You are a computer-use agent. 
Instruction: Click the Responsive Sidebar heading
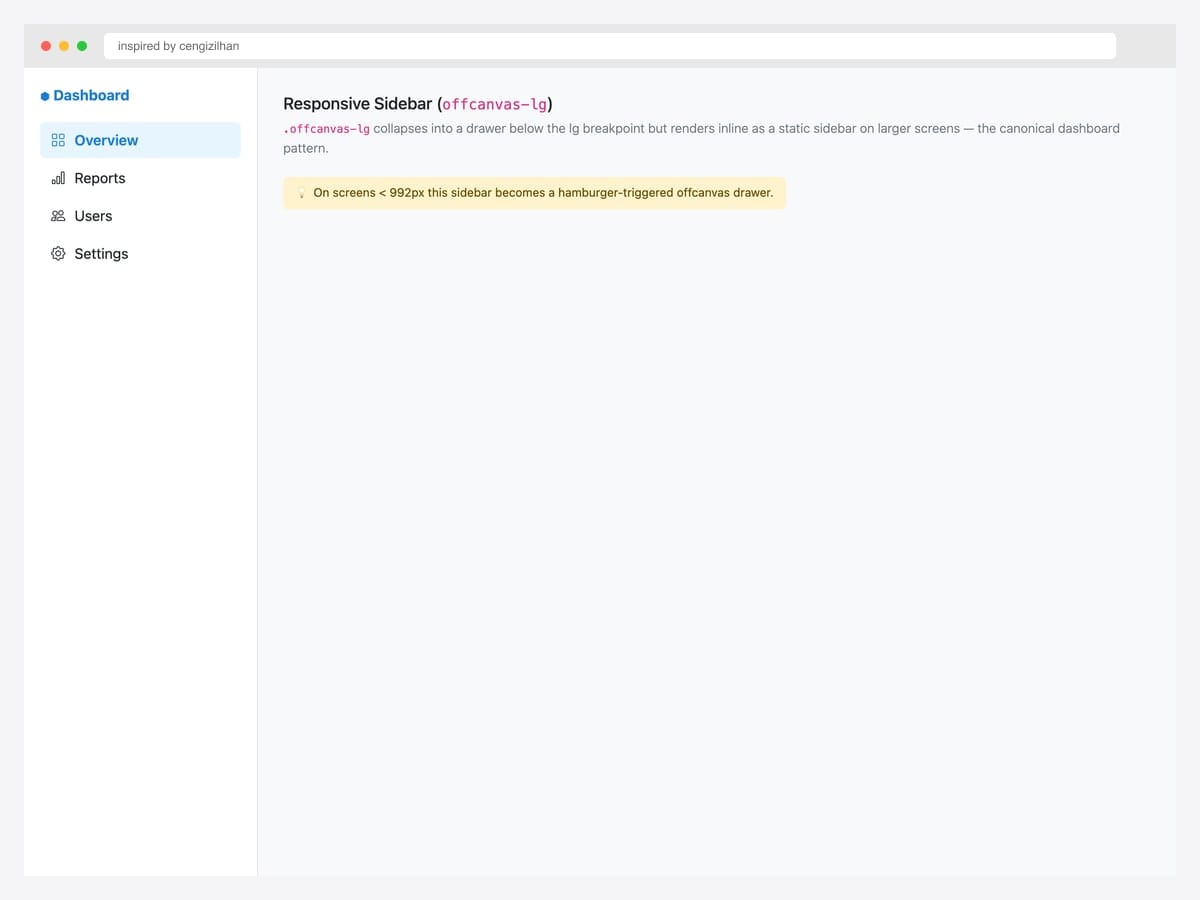[x=418, y=104]
